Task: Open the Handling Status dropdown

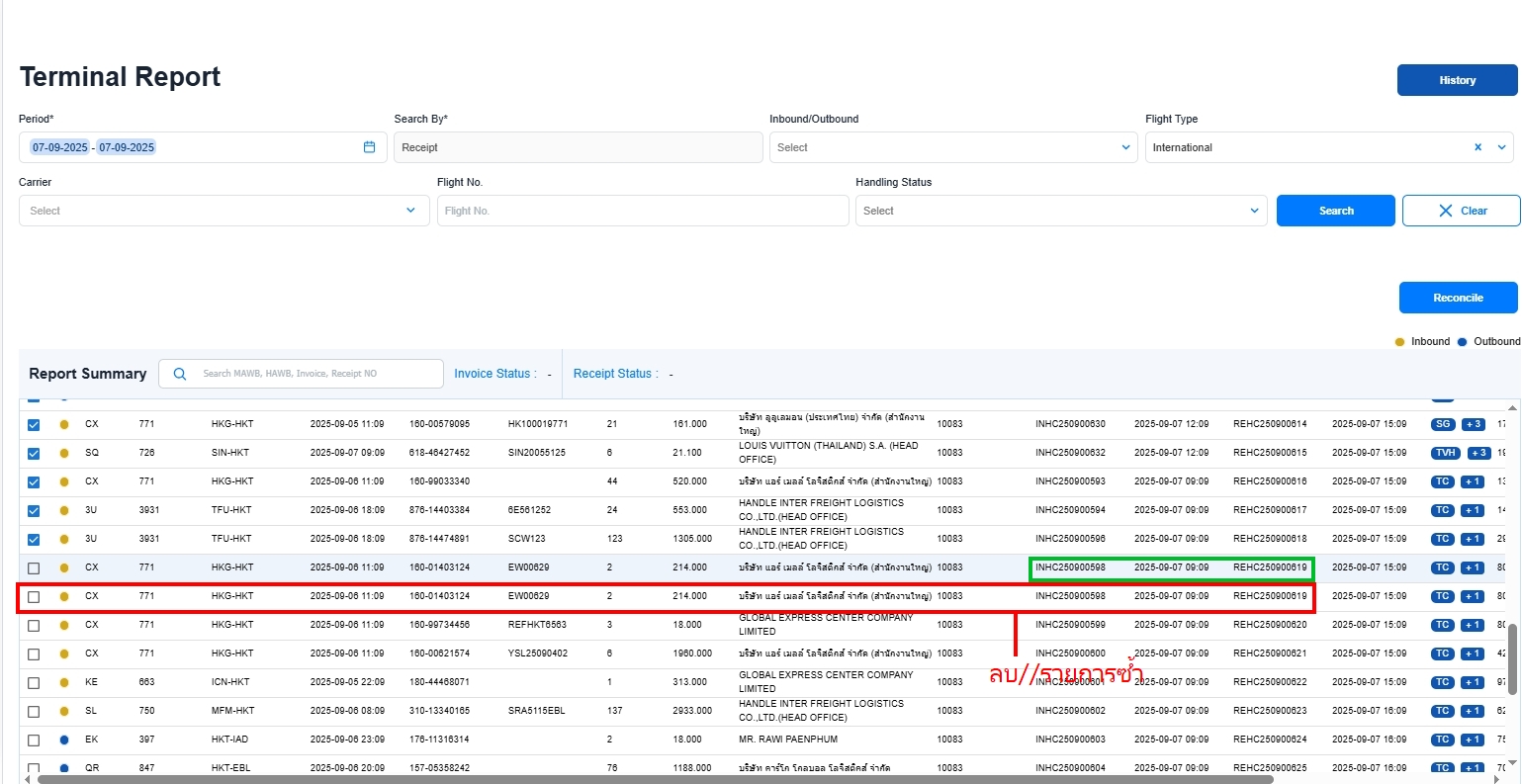Action: click(x=1060, y=211)
